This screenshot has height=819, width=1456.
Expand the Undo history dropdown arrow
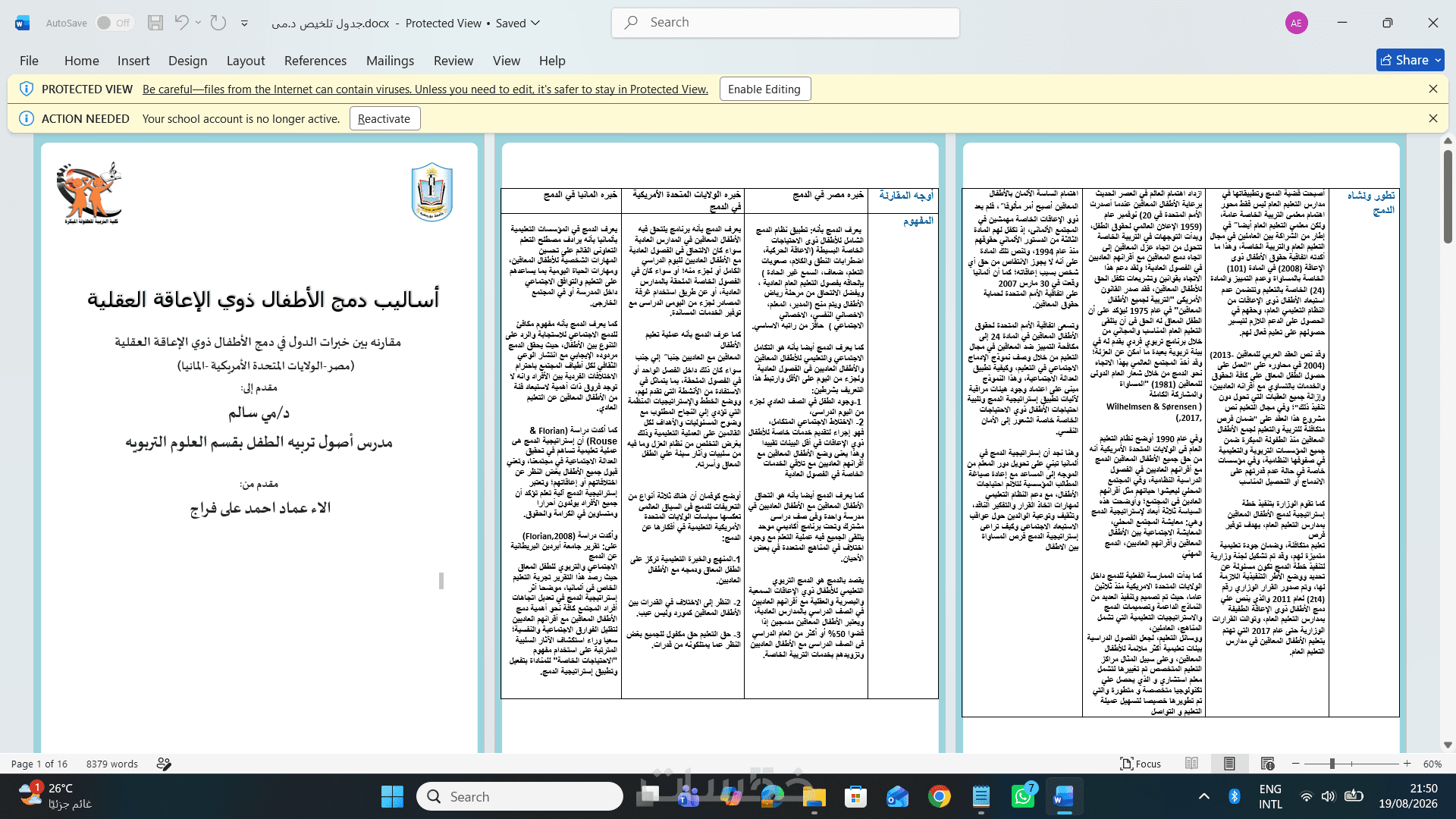click(199, 23)
